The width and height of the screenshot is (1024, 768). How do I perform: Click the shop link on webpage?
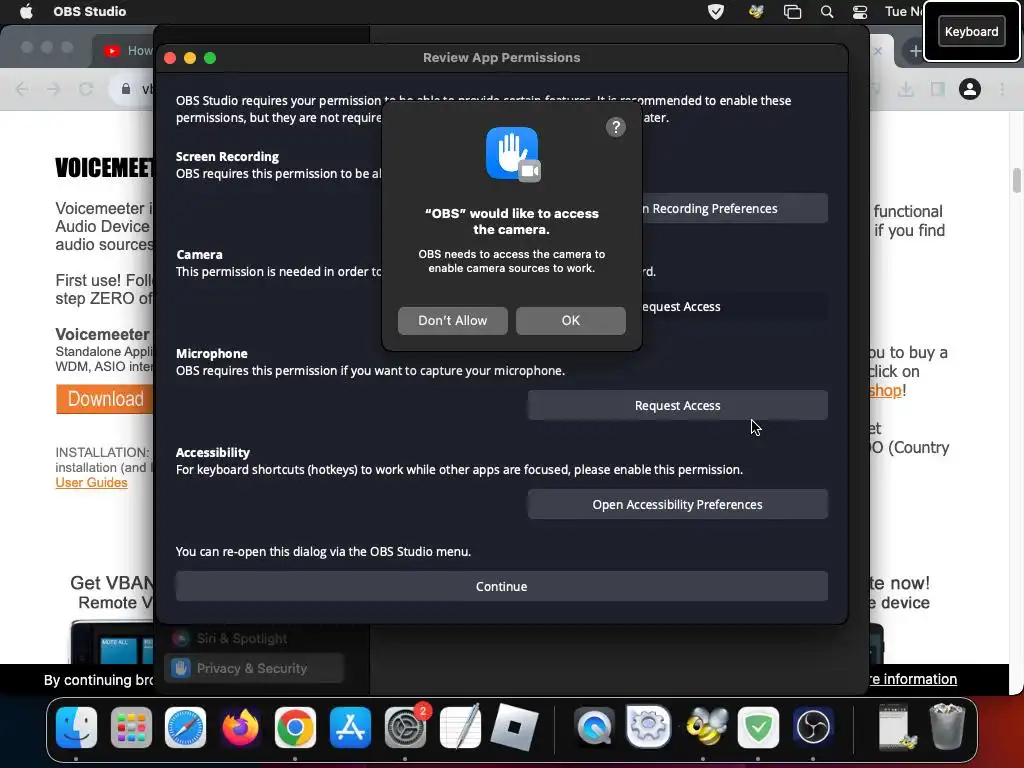point(885,391)
